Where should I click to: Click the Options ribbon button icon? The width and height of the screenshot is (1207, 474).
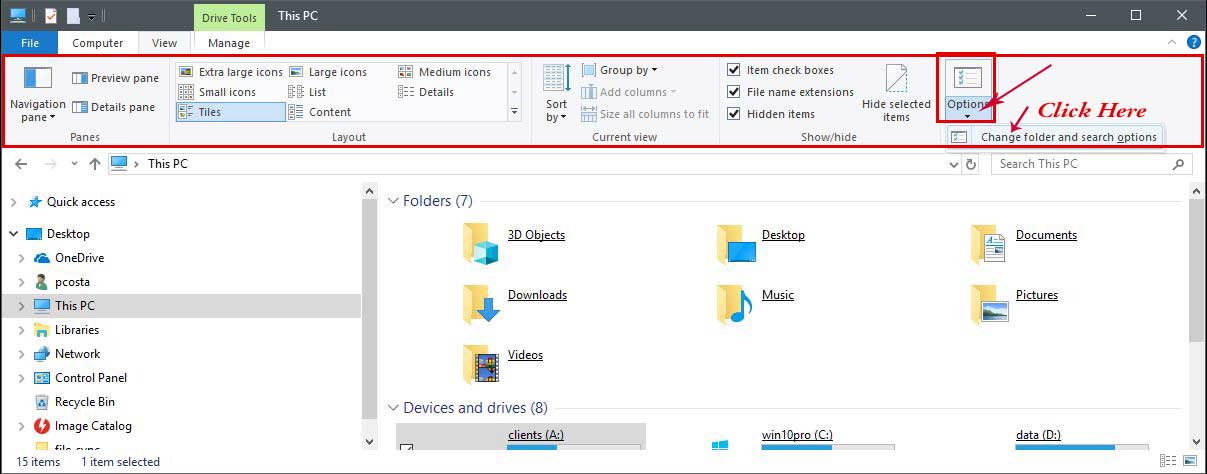point(966,79)
